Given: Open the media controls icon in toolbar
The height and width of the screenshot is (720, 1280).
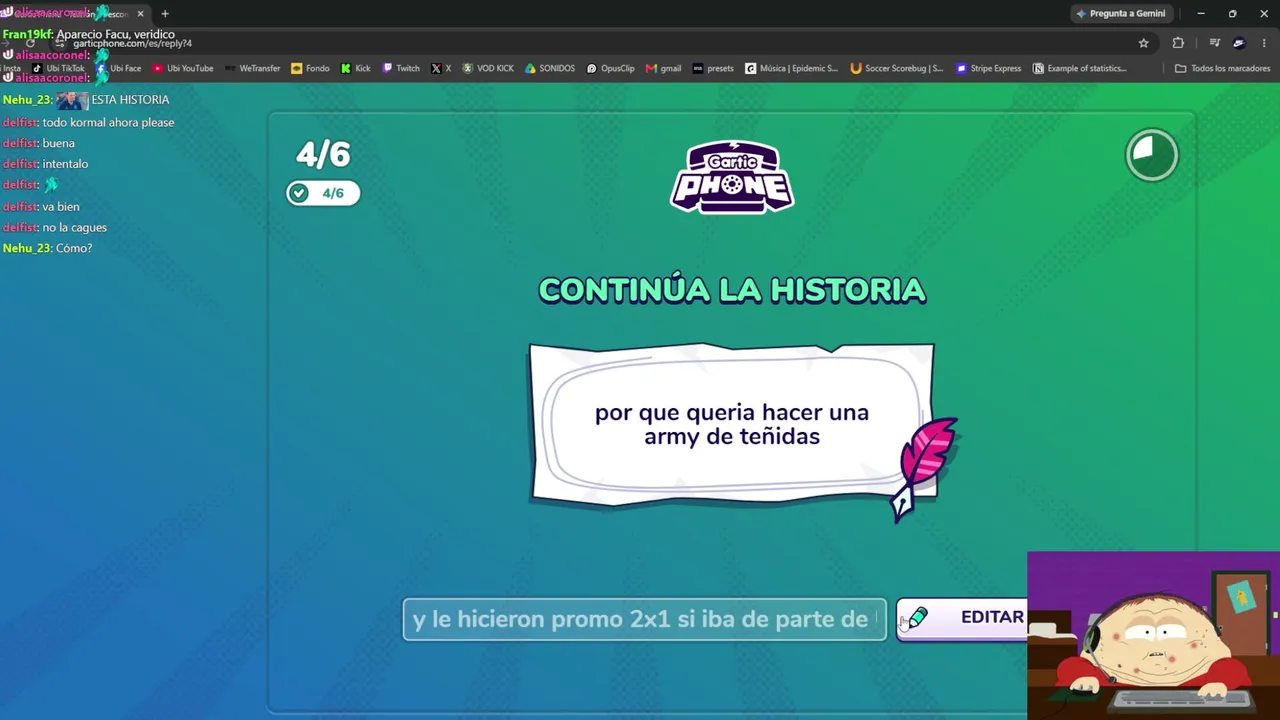Looking at the screenshot, I should 1214,43.
